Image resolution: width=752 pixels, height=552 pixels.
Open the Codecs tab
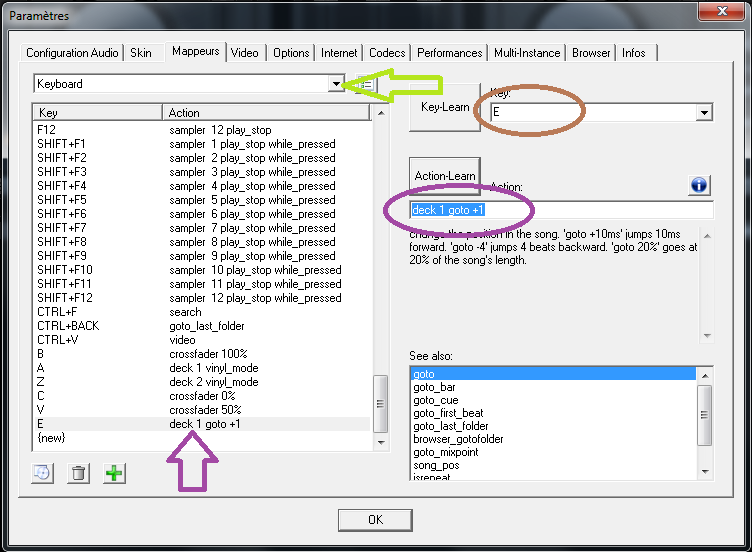(387, 53)
